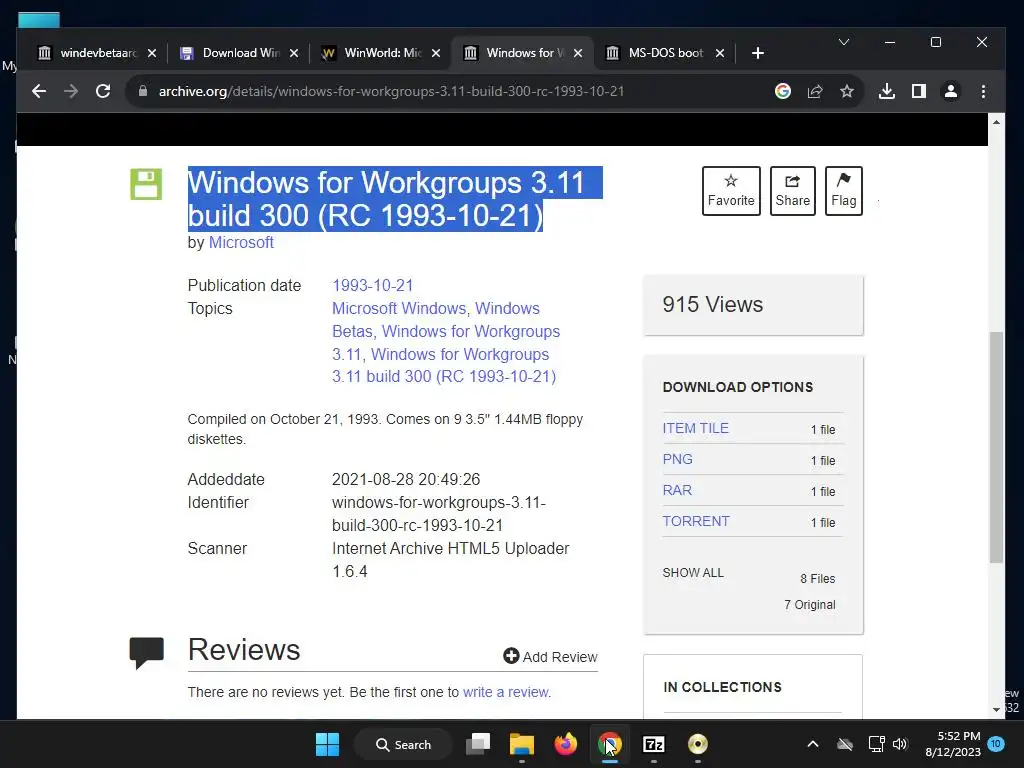
Task: Click the Reviews speech bubble icon
Action: tap(146, 652)
